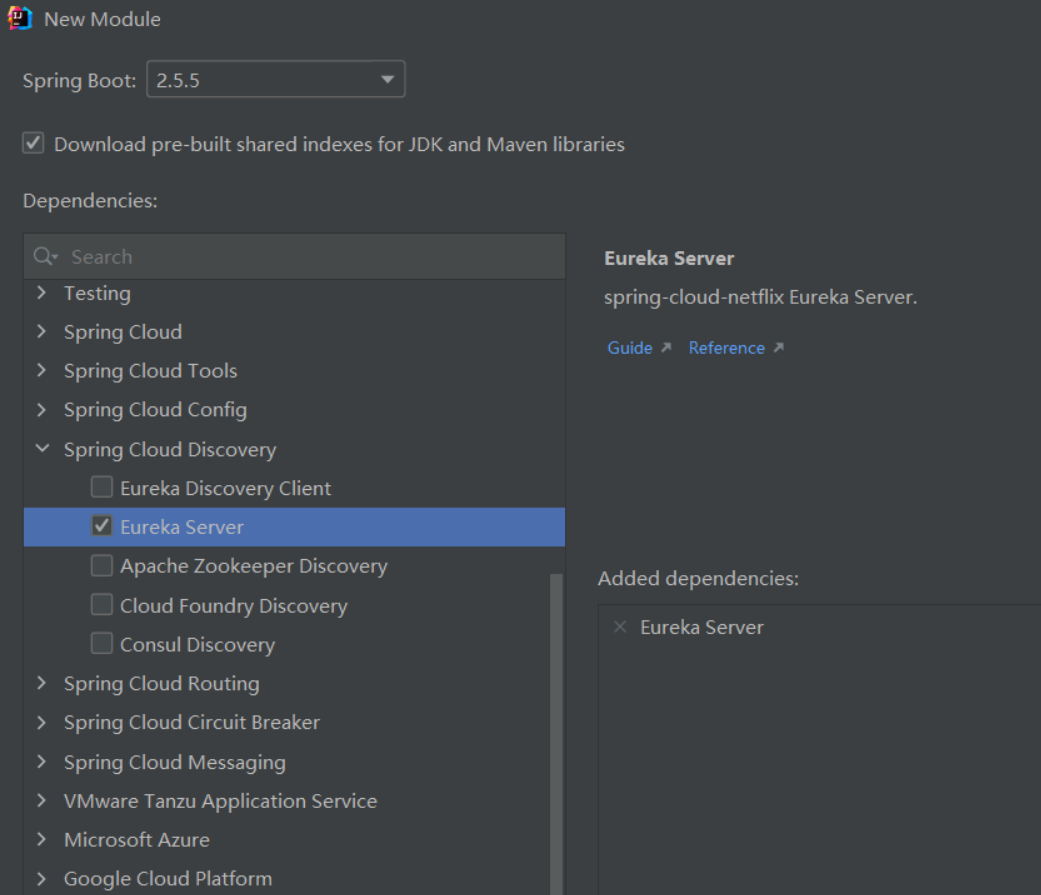Expand the Microsoft Azure category
This screenshot has width=1041, height=895.
pyautogui.click(x=42, y=839)
